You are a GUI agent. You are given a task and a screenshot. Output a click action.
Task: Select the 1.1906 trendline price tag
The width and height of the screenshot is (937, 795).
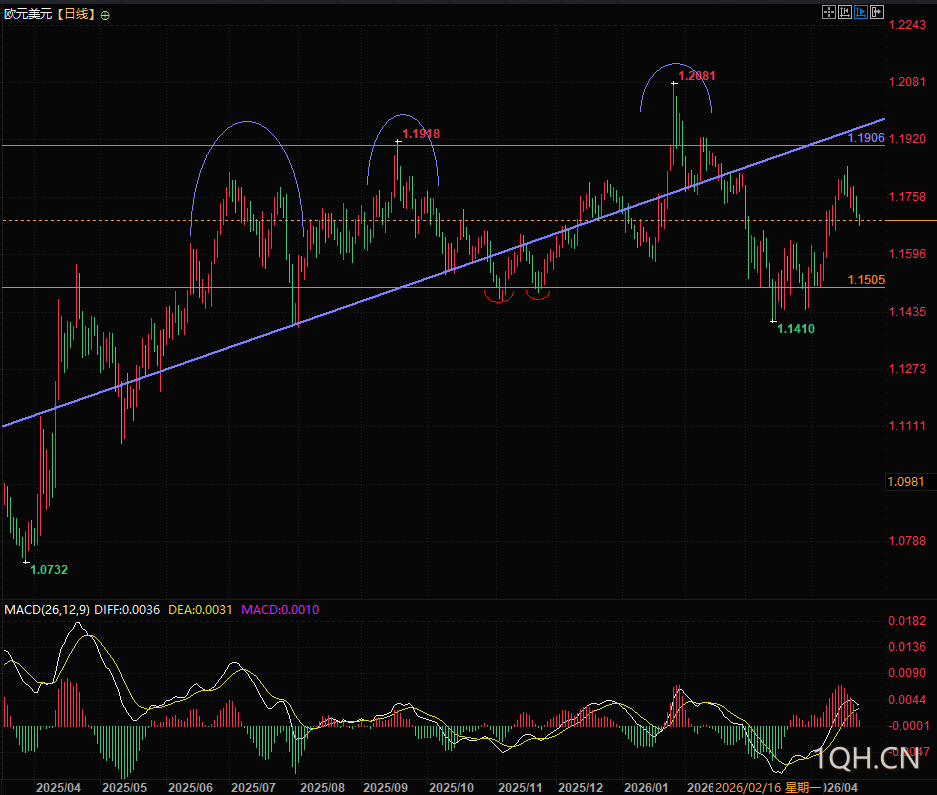[866, 138]
